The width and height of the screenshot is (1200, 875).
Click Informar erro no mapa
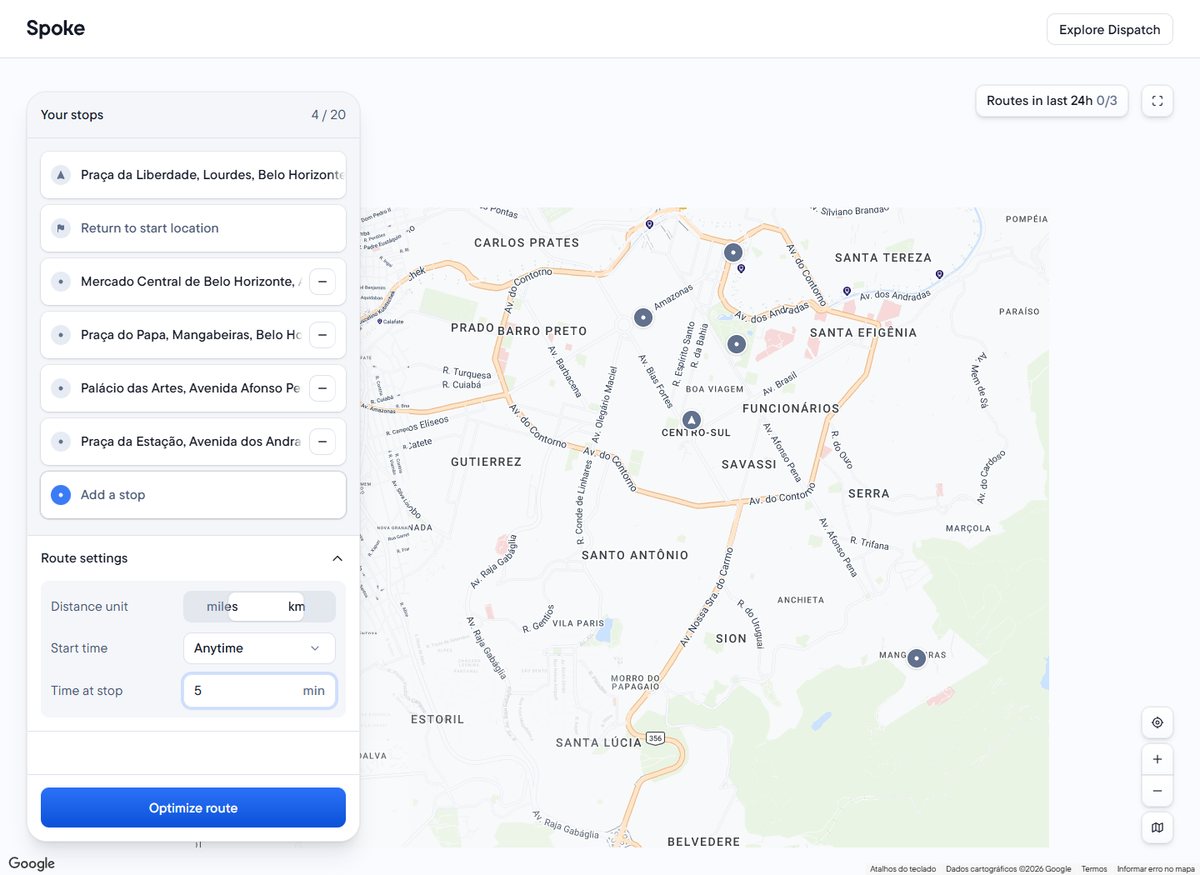(x=1156, y=869)
